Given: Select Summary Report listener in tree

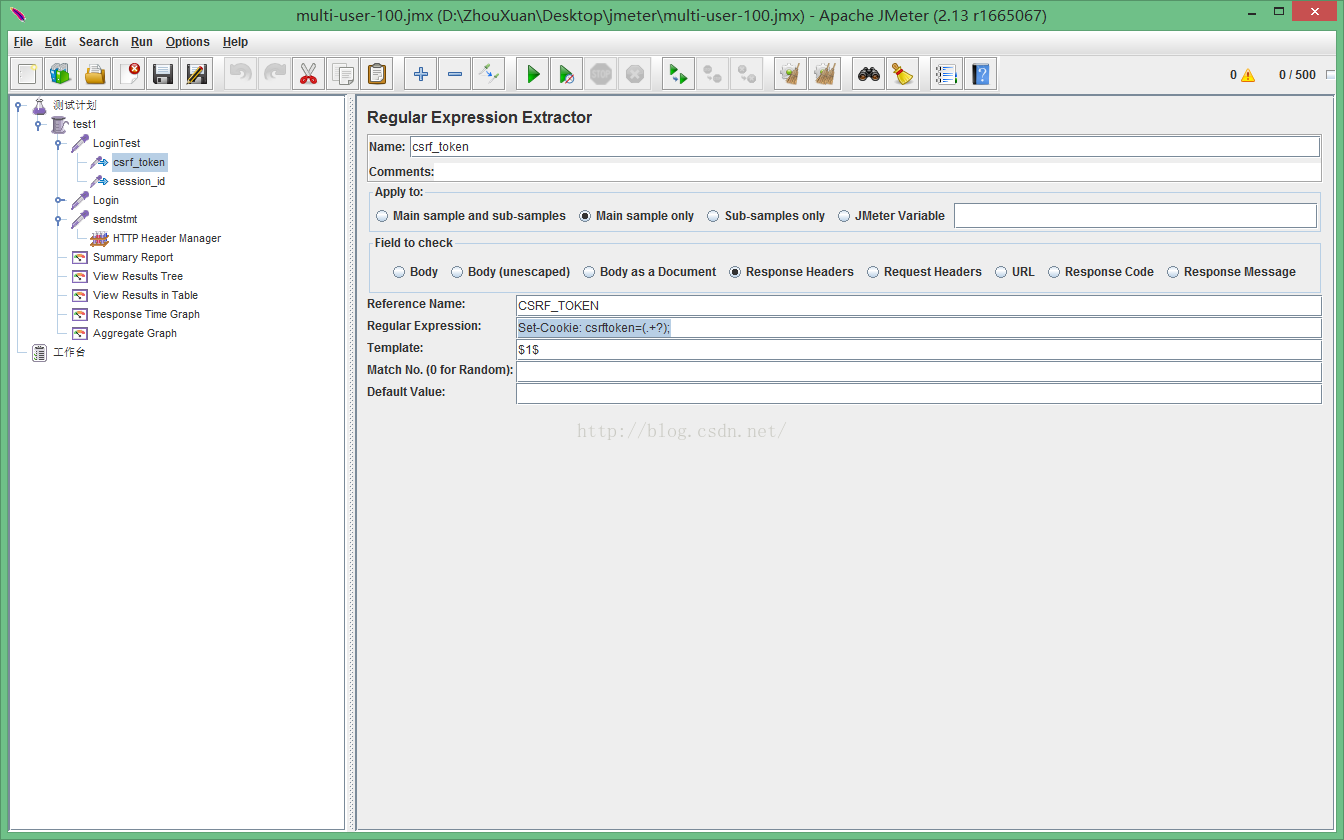Looking at the screenshot, I should tap(133, 257).
